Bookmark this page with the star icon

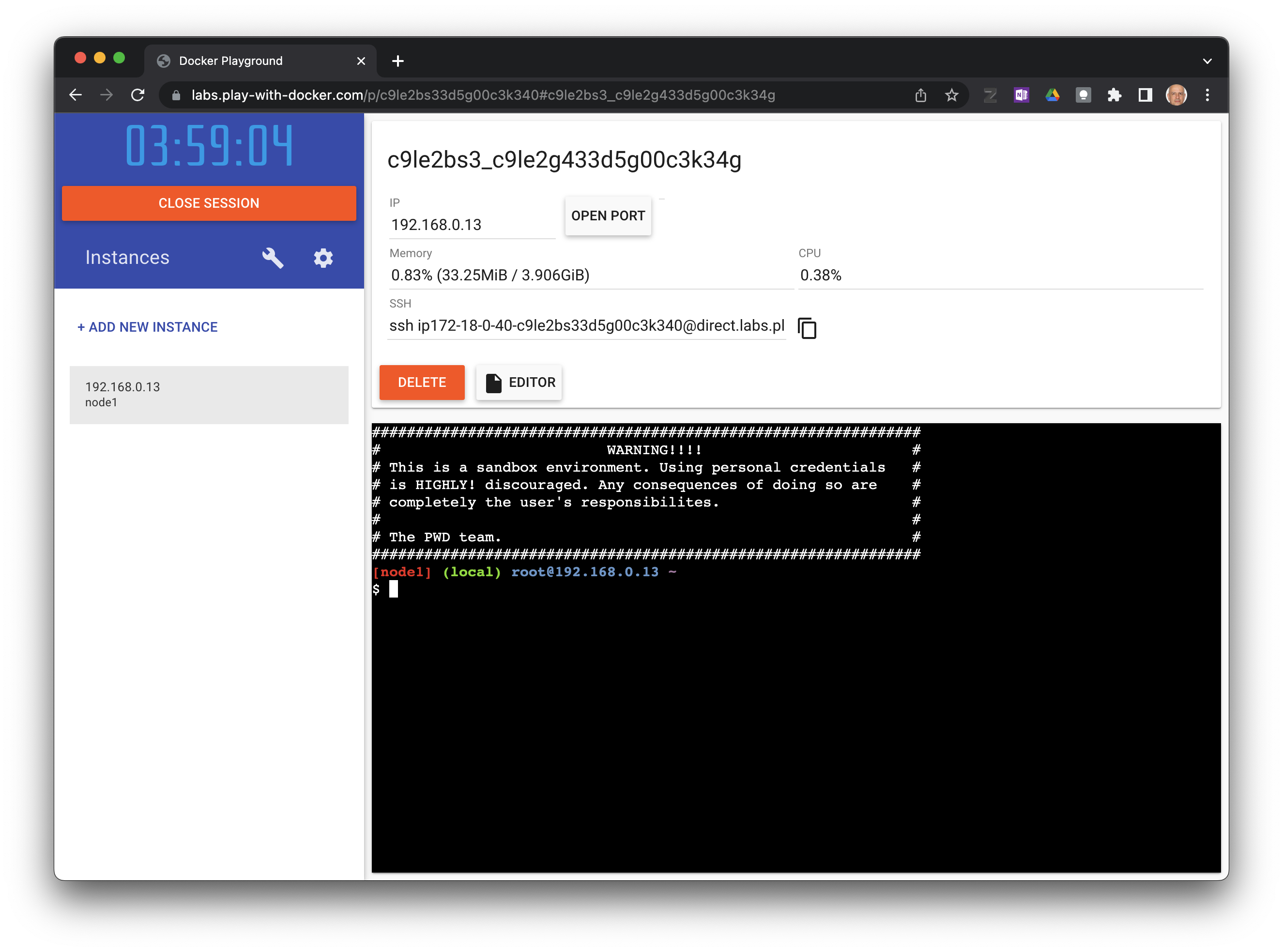click(951, 95)
